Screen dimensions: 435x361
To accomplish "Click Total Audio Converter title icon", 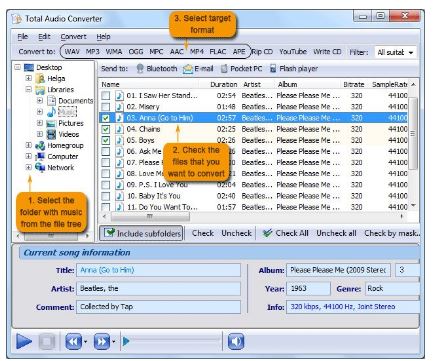I will (16, 19).
